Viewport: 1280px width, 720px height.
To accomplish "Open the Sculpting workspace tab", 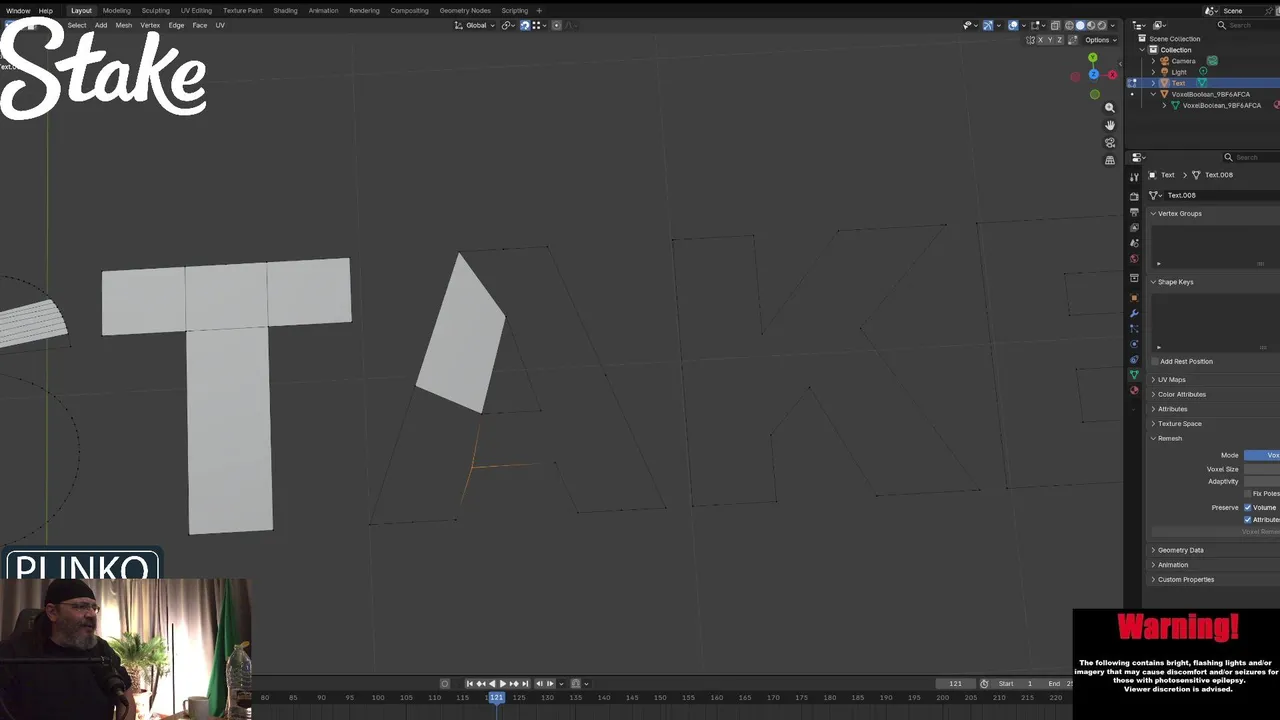I will tap(155, 10).
